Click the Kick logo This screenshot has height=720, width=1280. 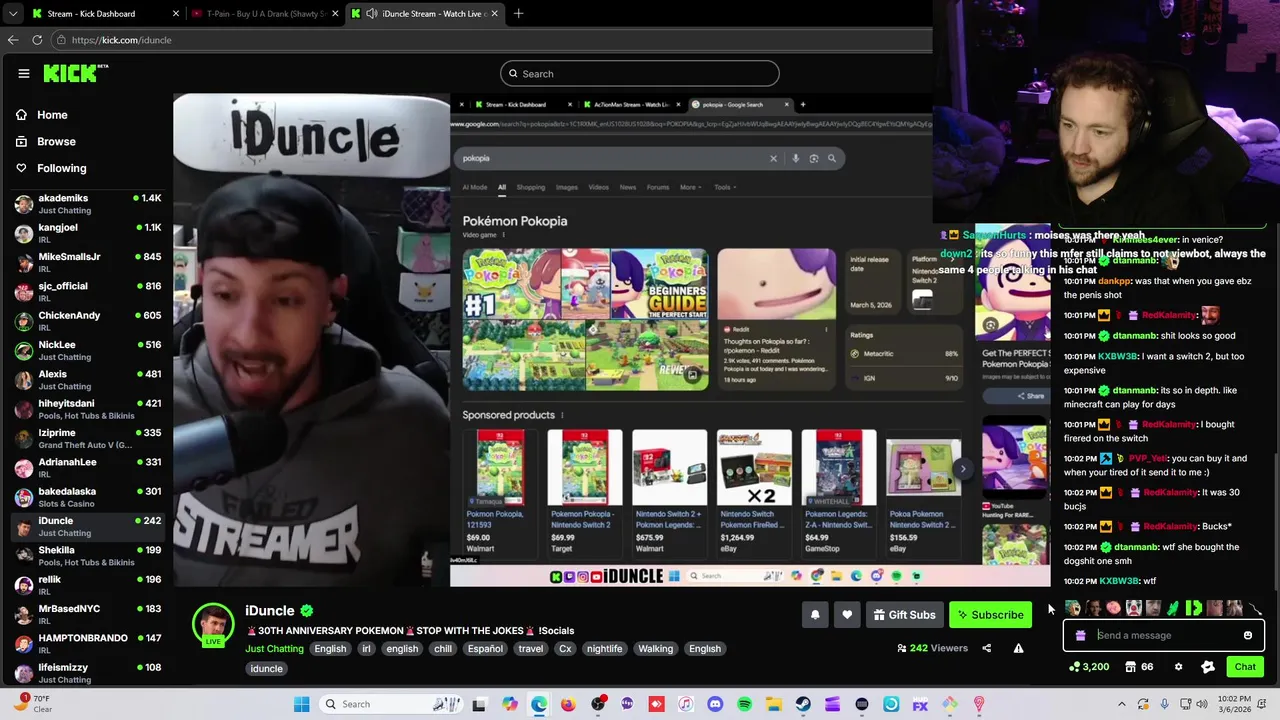tap(75, 73)
